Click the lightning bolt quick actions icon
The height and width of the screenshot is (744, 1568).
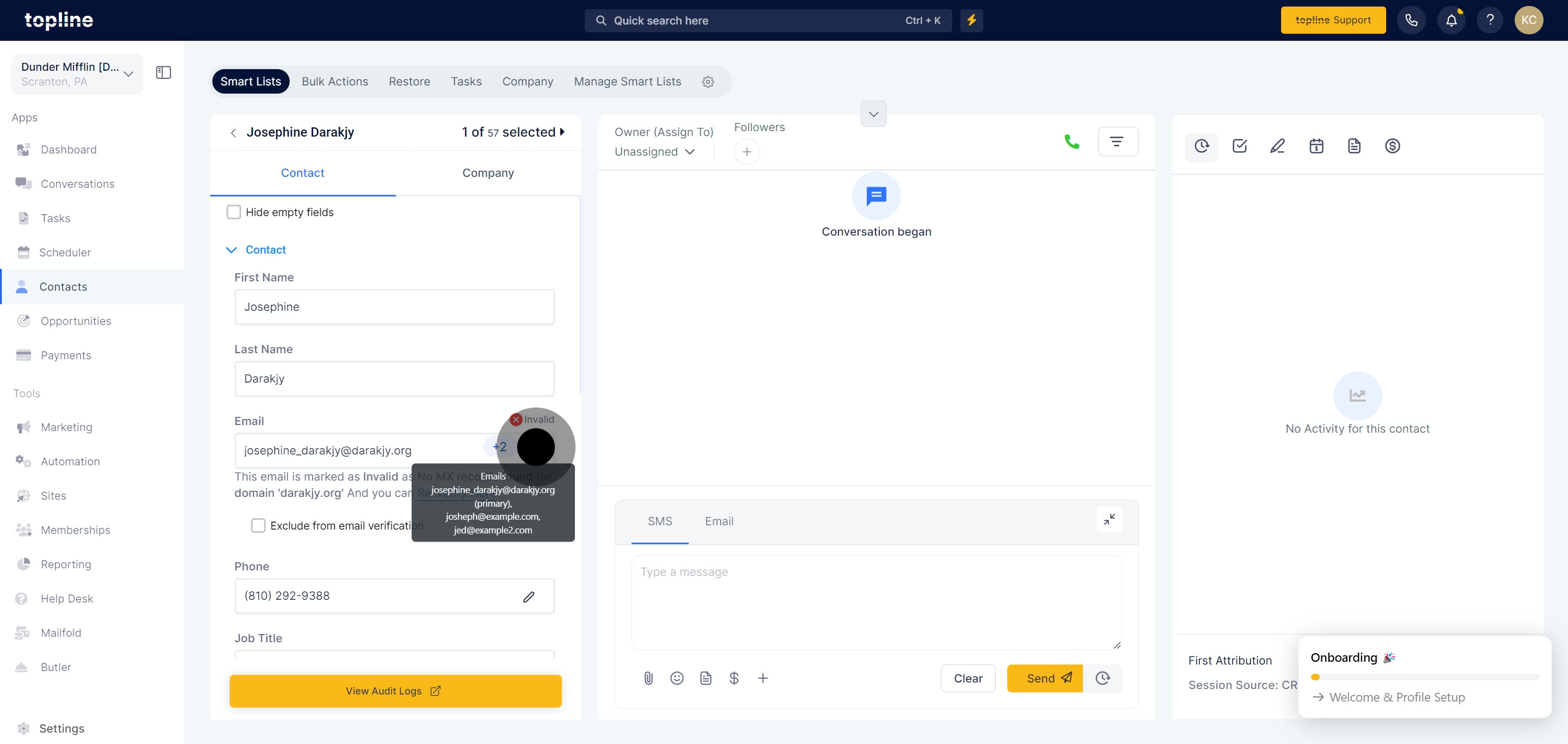click(971, 20)
